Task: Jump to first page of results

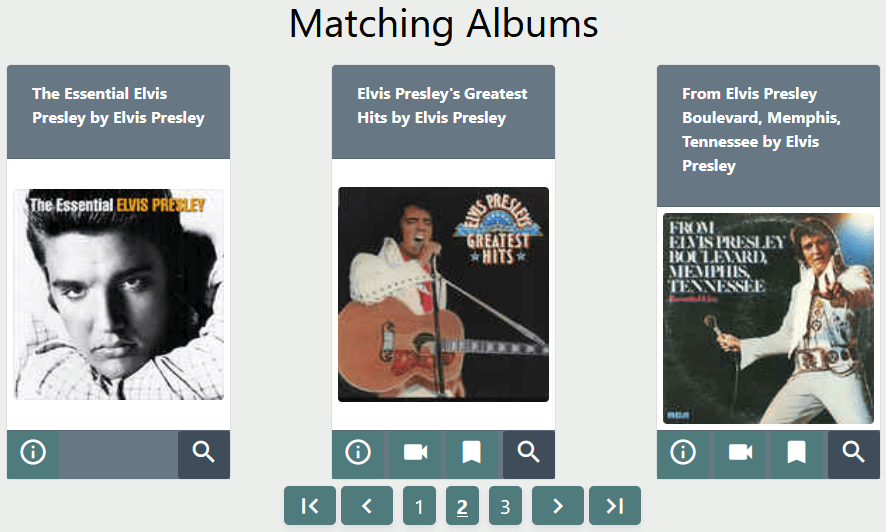Action: 310,506
